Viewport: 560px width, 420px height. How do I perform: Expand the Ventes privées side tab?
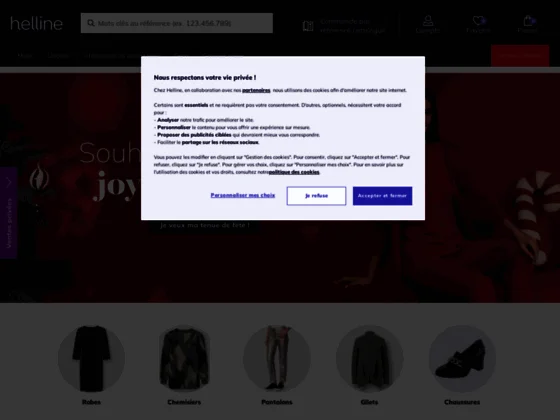[9, 212]
